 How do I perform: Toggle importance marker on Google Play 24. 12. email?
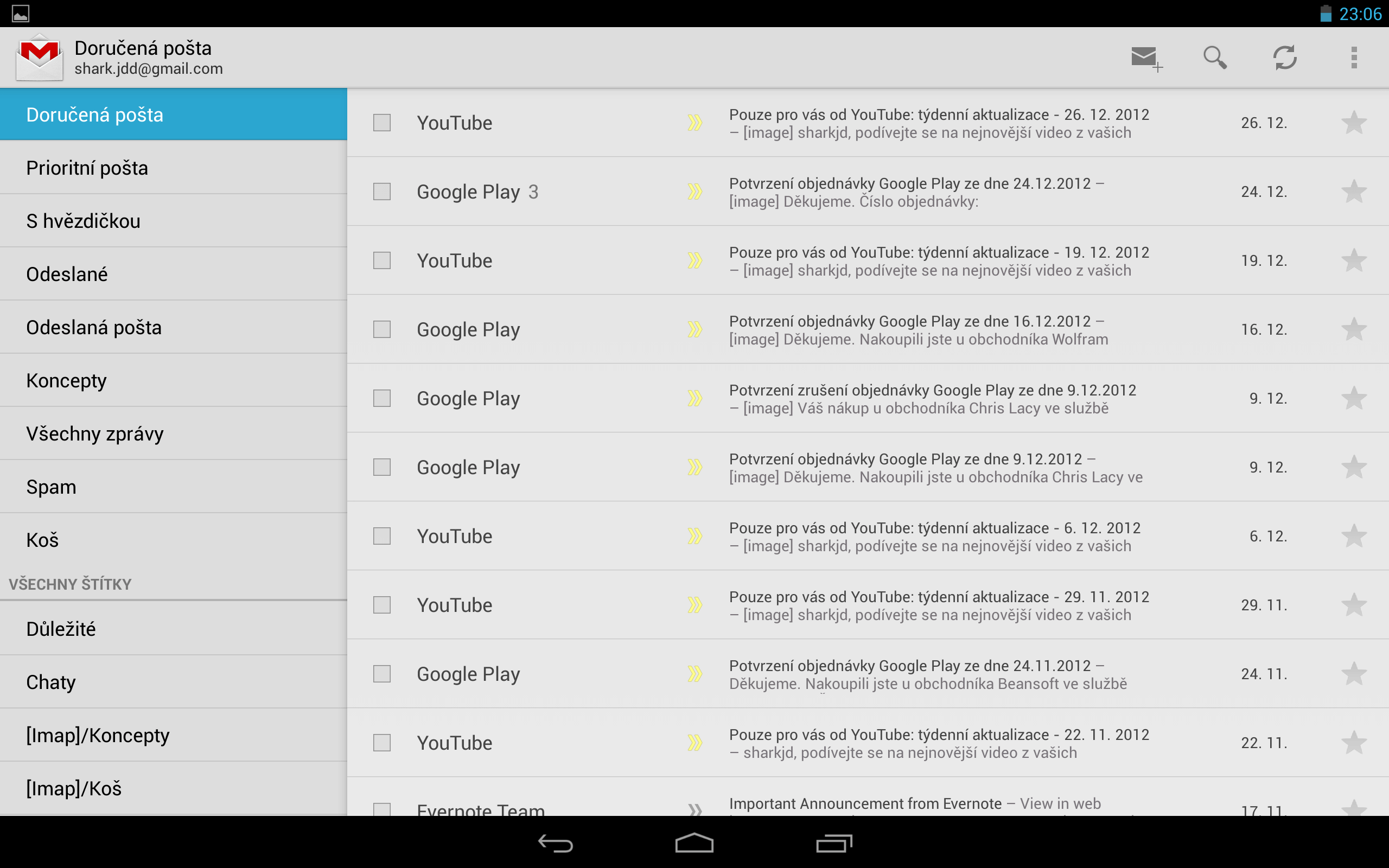tap(695, 192)
